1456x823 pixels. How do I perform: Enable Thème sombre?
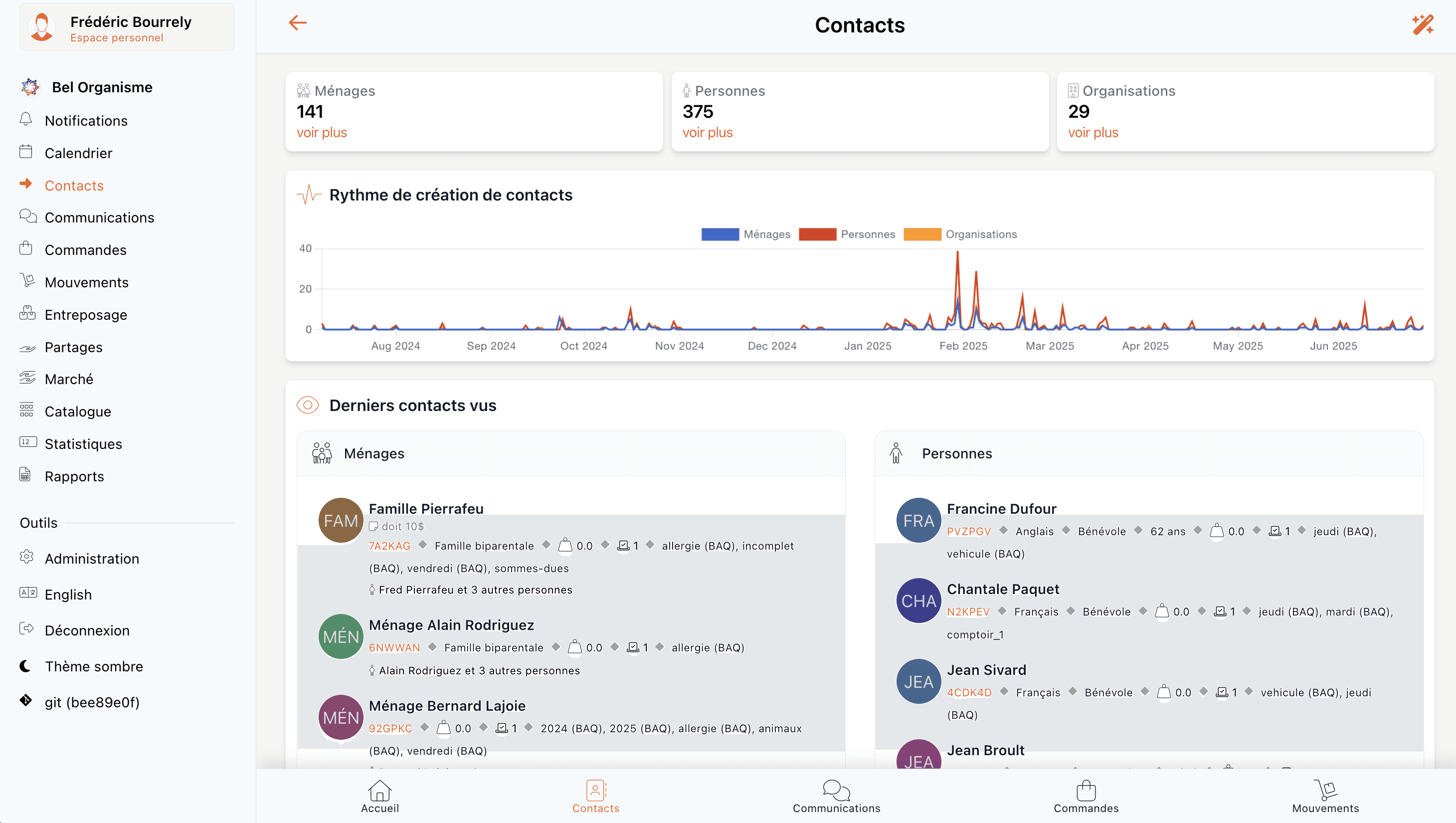94,666
